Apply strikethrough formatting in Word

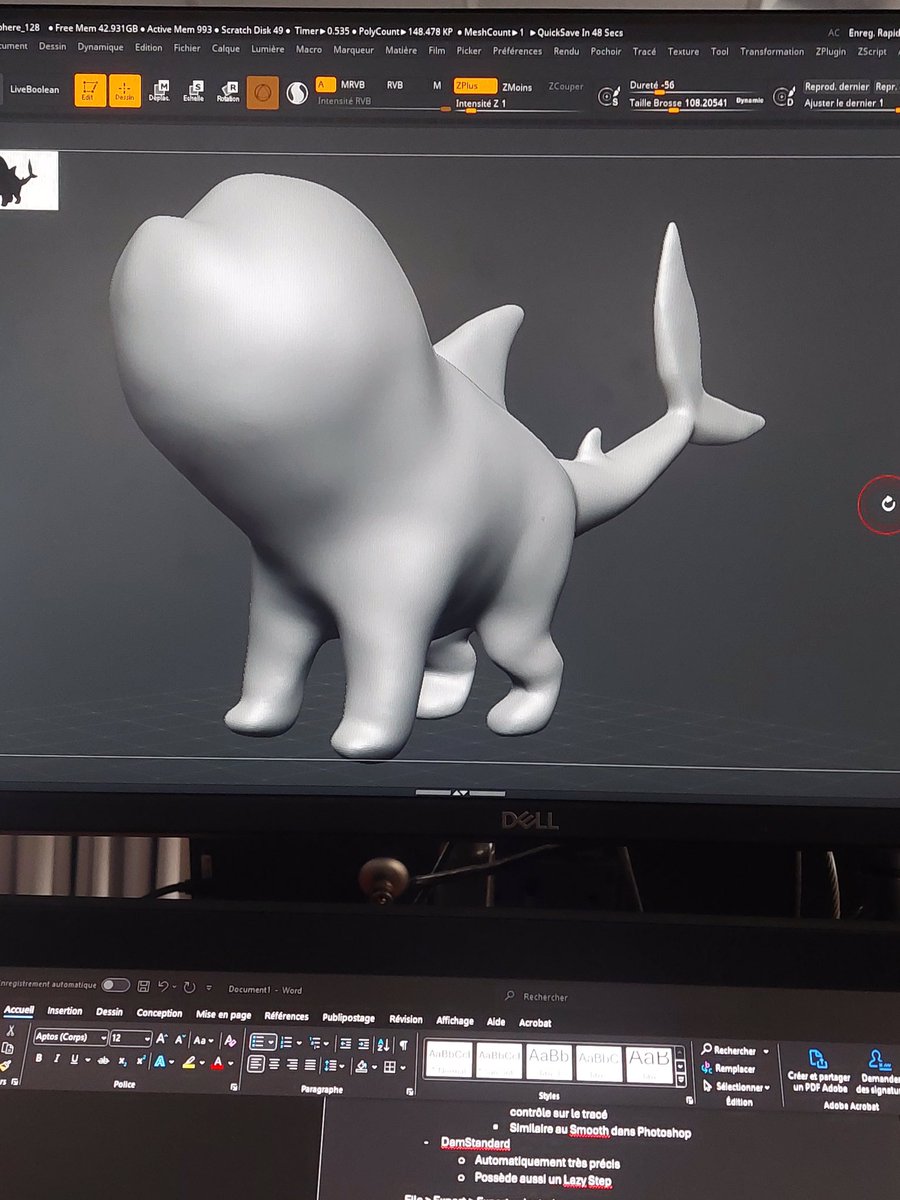tap(103, 1060)
